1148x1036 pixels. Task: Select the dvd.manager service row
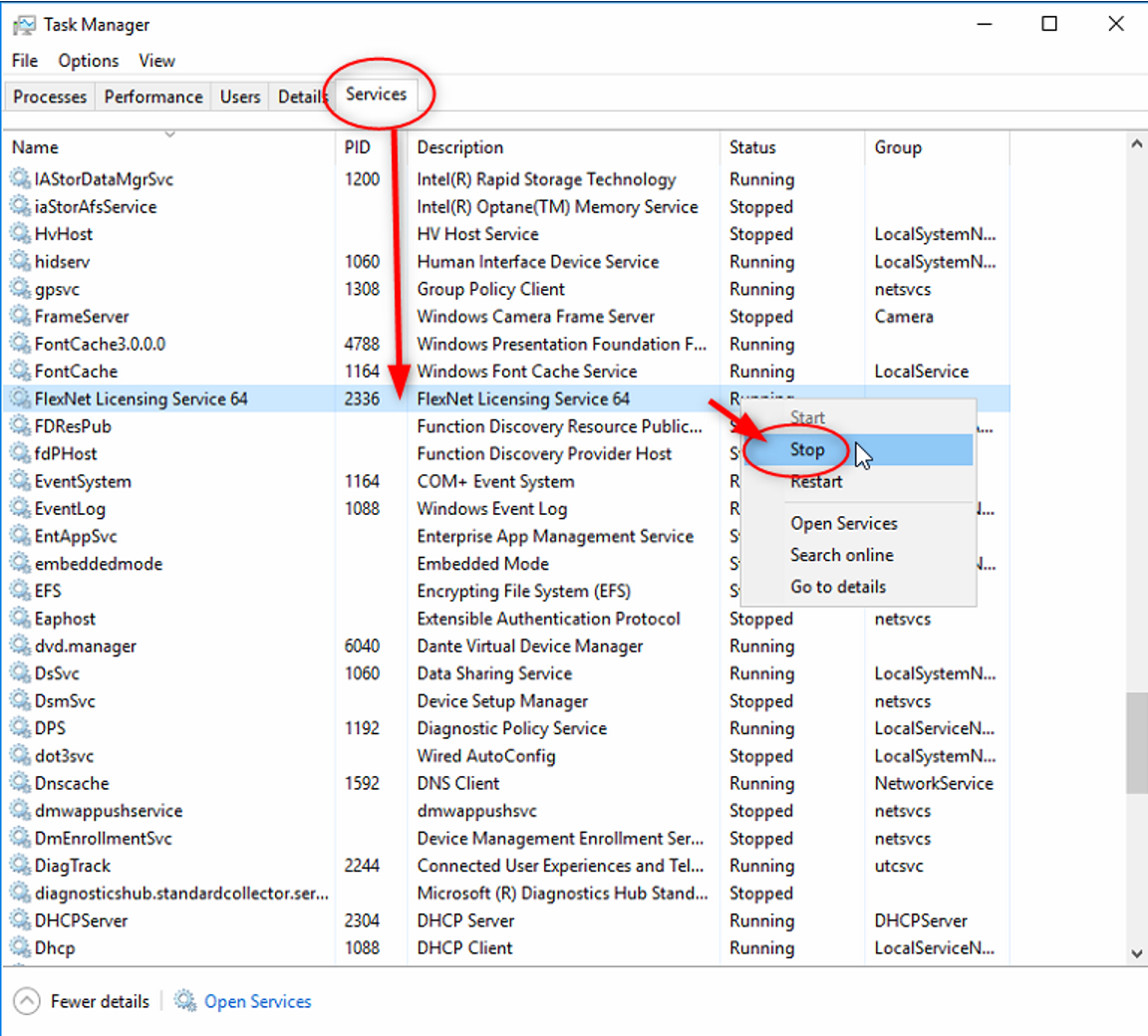point(86,647)
